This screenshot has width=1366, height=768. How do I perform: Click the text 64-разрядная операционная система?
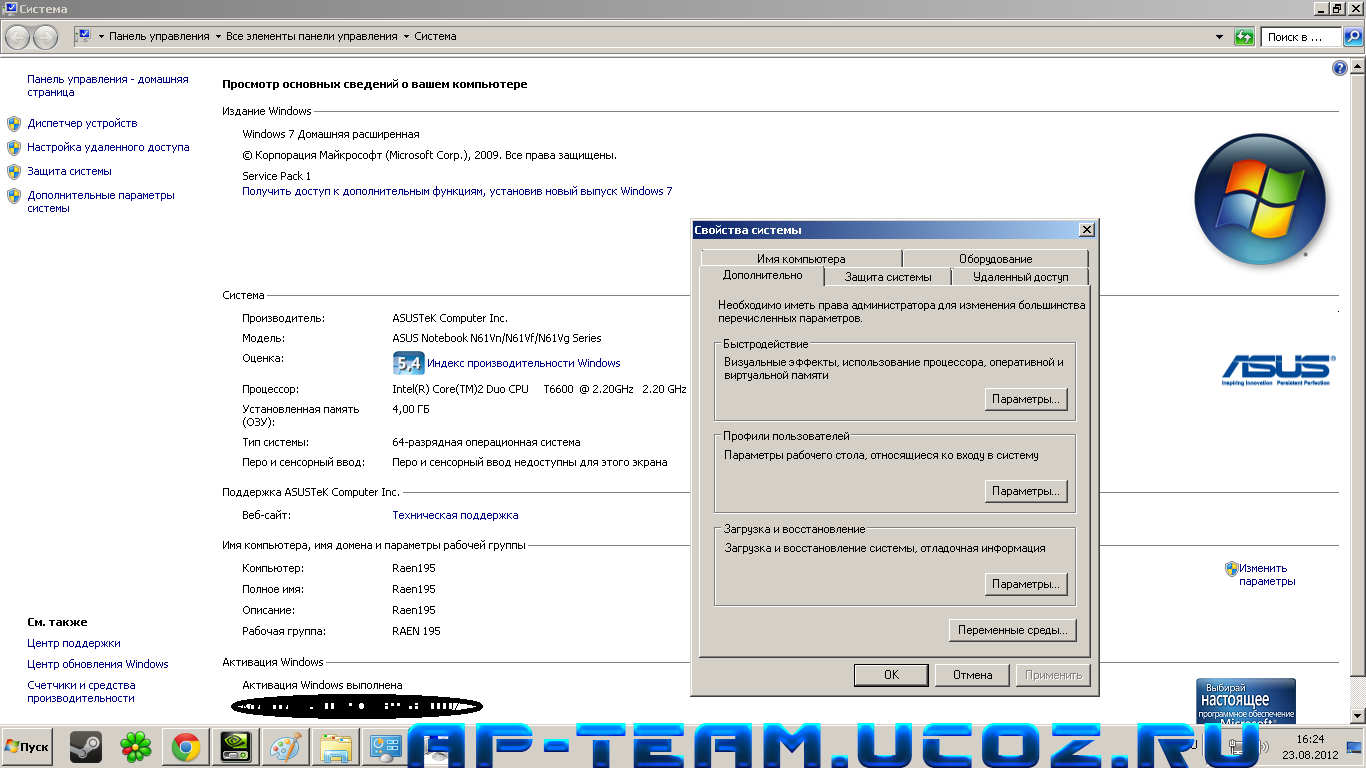click(x=486, y=442)
